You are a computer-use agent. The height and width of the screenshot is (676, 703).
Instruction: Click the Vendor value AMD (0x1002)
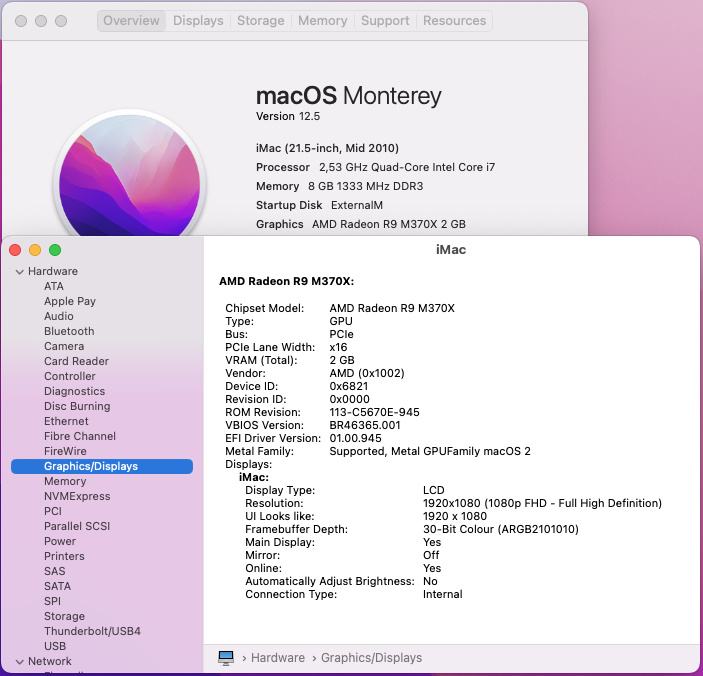click(x=367, y=373)
